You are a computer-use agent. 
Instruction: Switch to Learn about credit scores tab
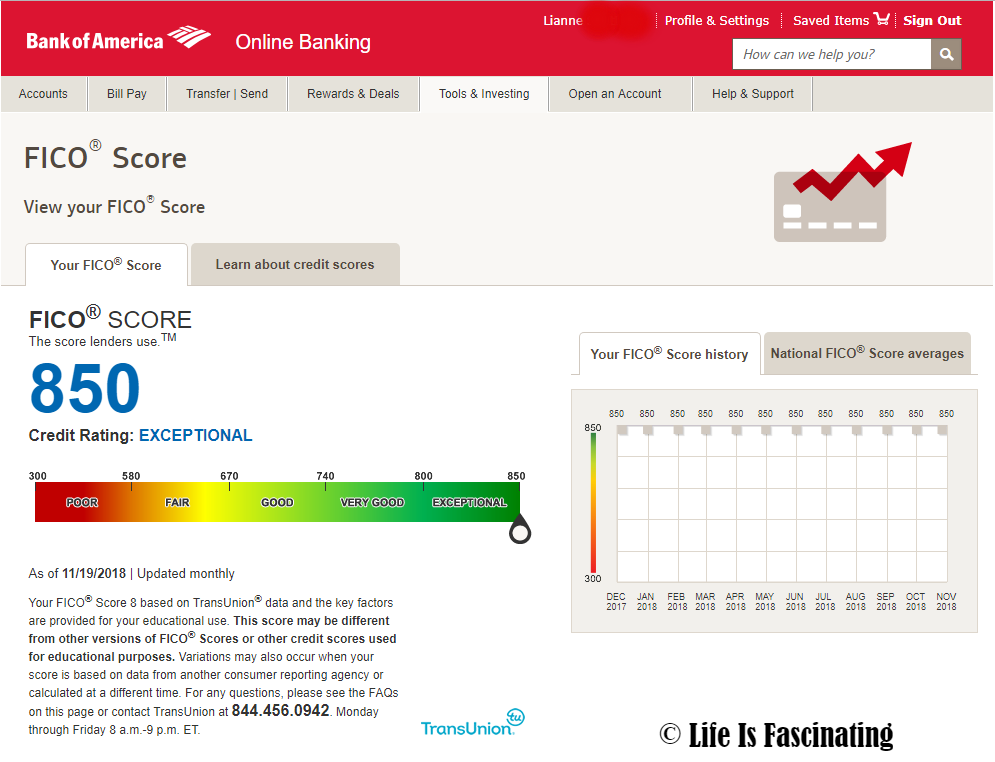(295, 265)
